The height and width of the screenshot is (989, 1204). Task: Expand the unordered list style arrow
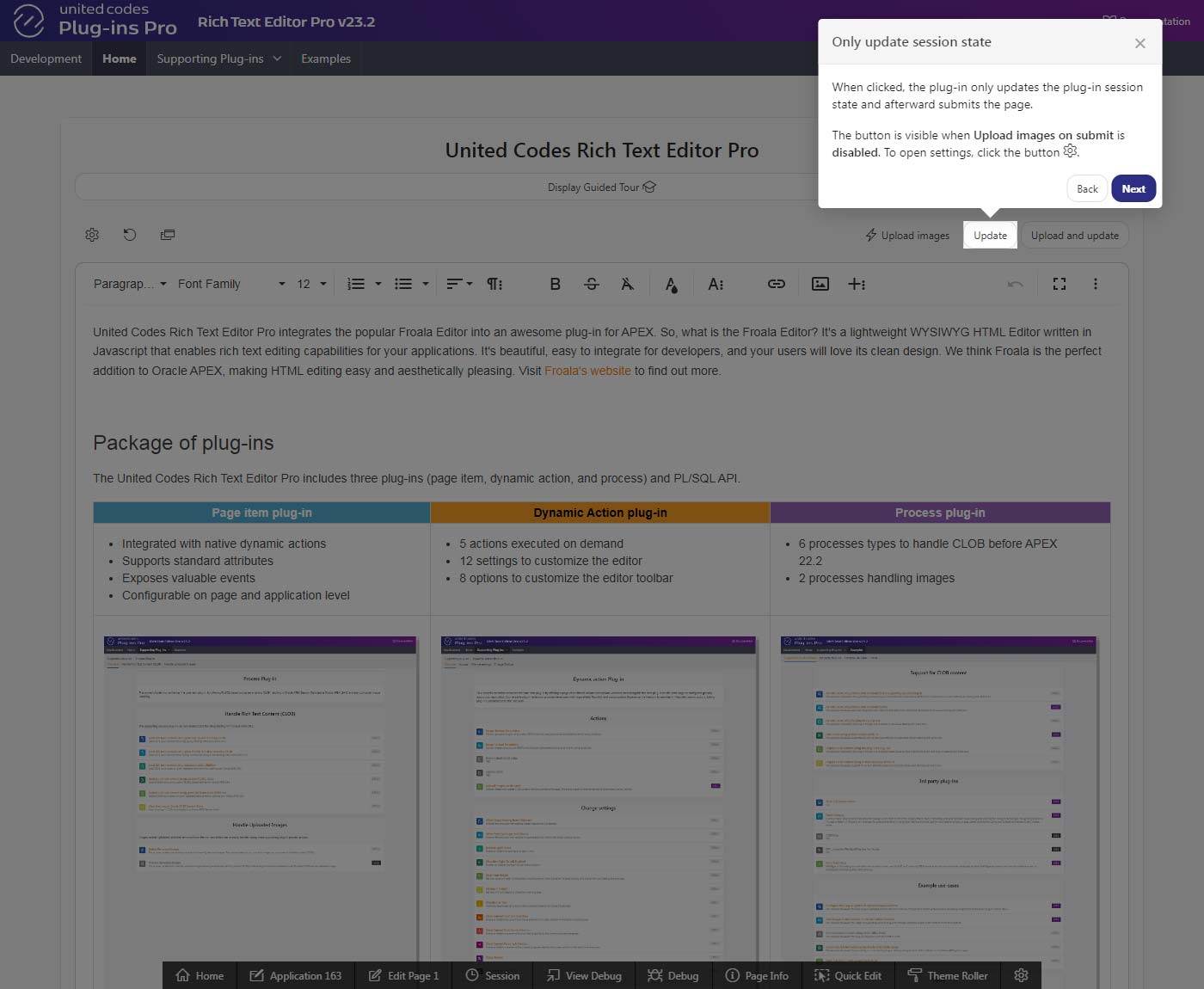[x=425, y=284]
